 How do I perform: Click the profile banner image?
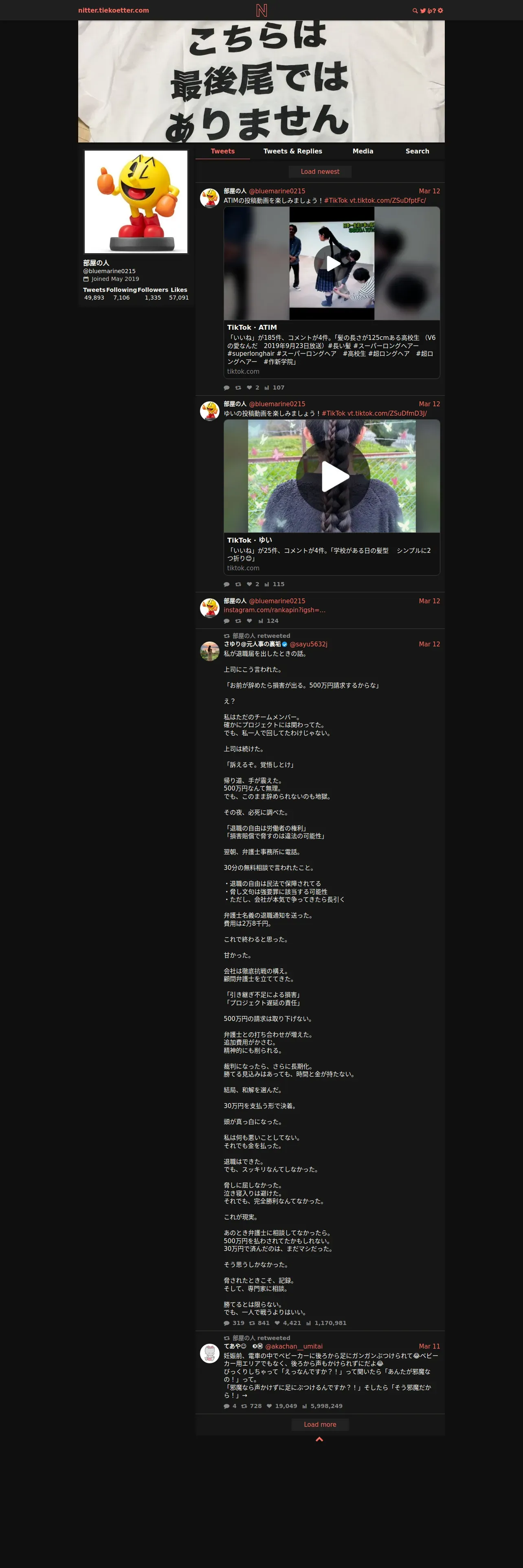[x=261, y=81]
